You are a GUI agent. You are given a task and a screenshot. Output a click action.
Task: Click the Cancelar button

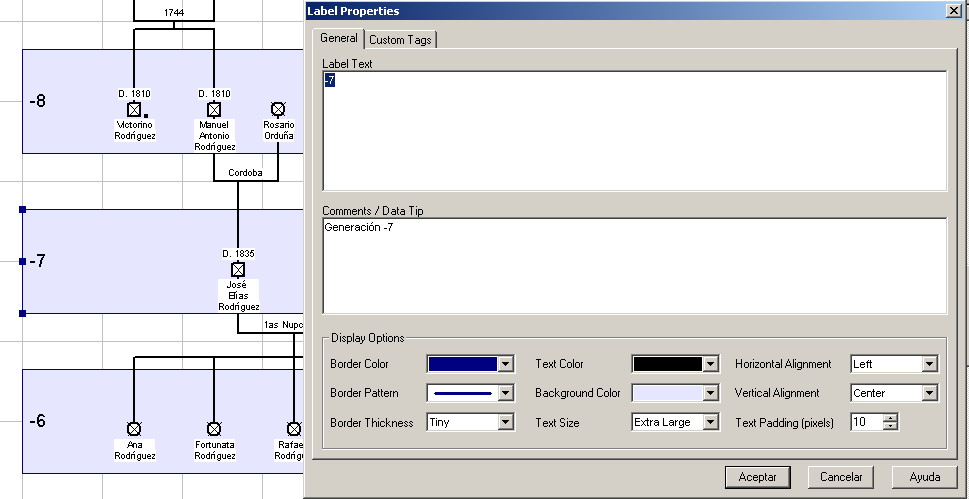pyautogui.click(x=841, y=477)
